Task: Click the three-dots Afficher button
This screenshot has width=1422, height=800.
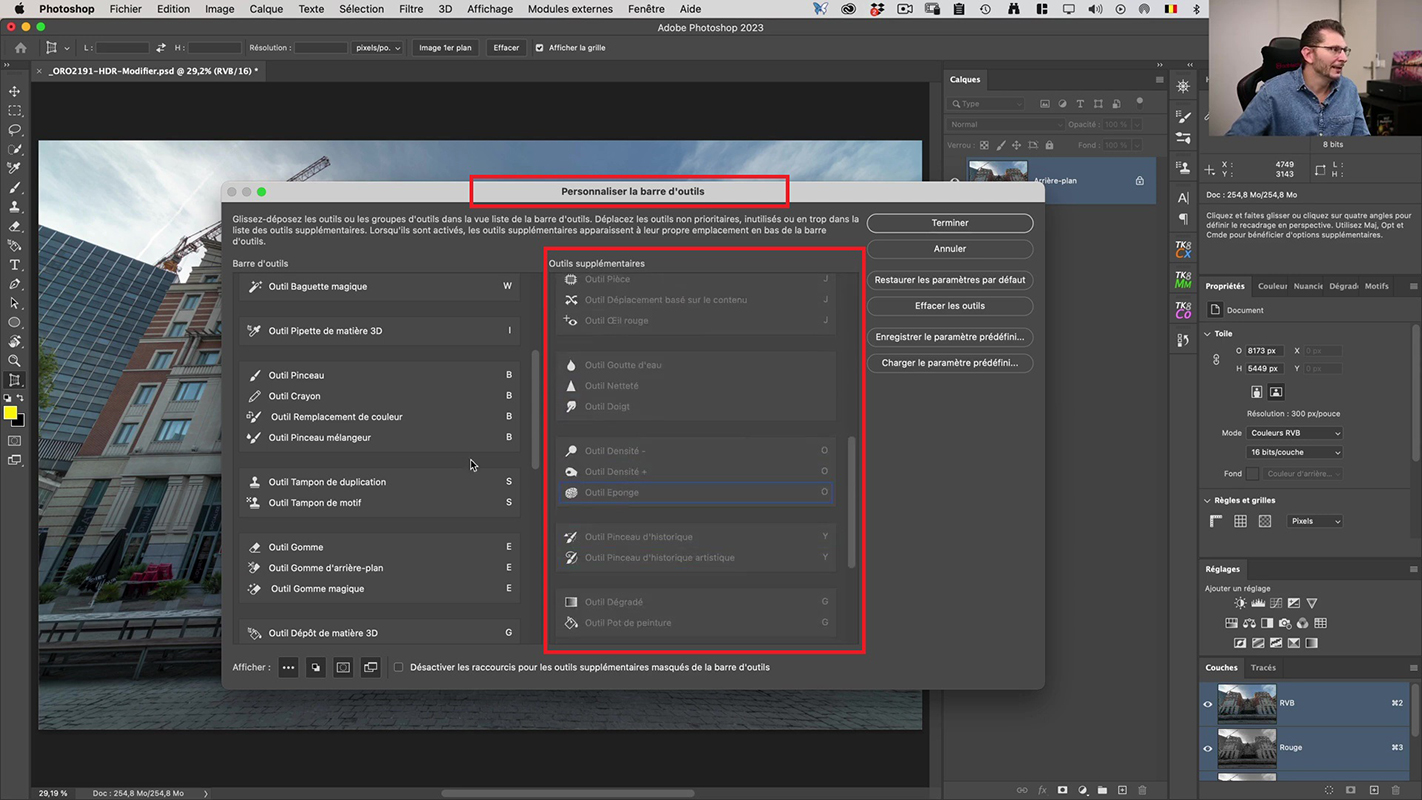Action: 288,668
